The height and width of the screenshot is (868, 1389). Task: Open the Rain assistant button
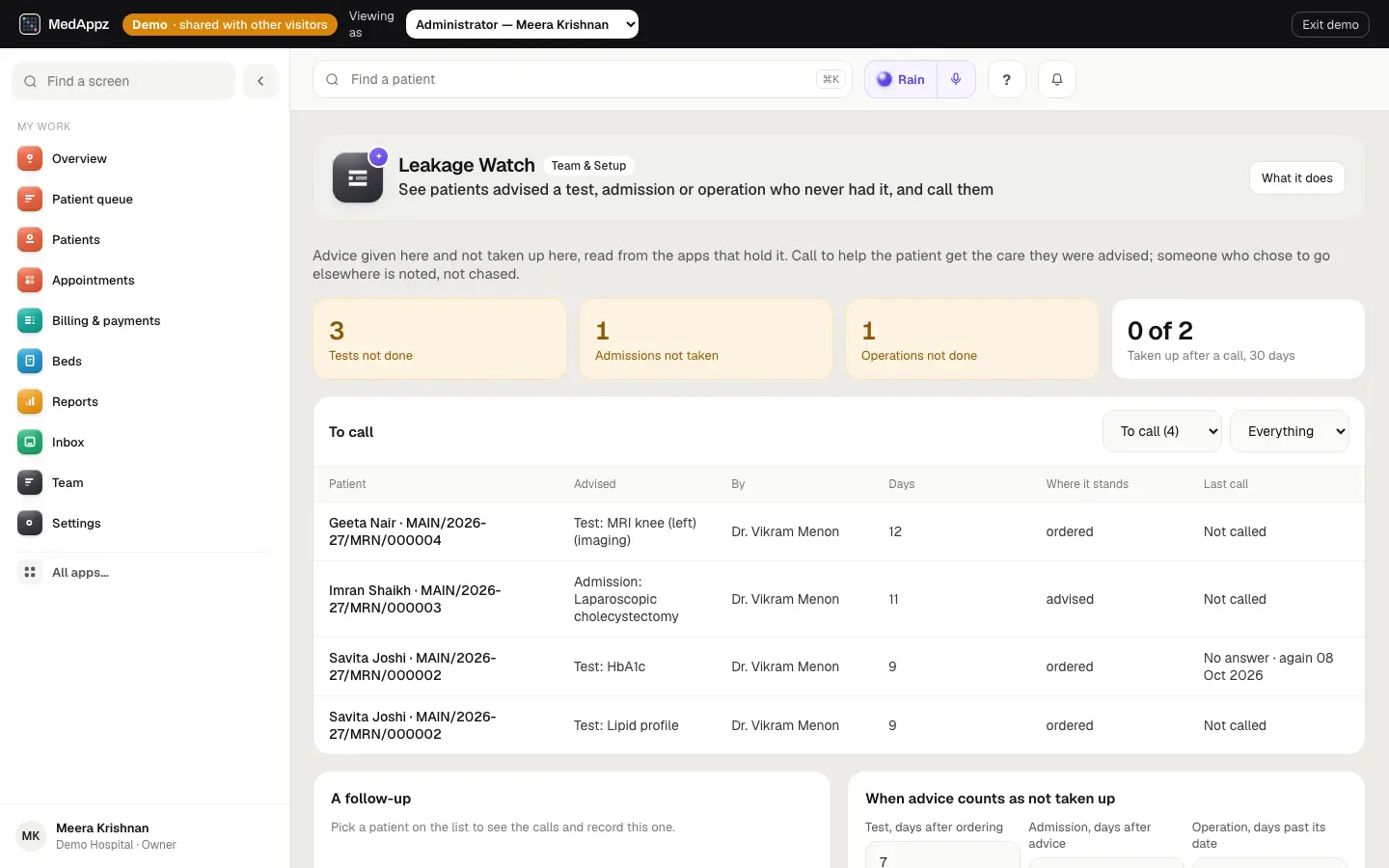pyautogui.click(x=901, y=79)
